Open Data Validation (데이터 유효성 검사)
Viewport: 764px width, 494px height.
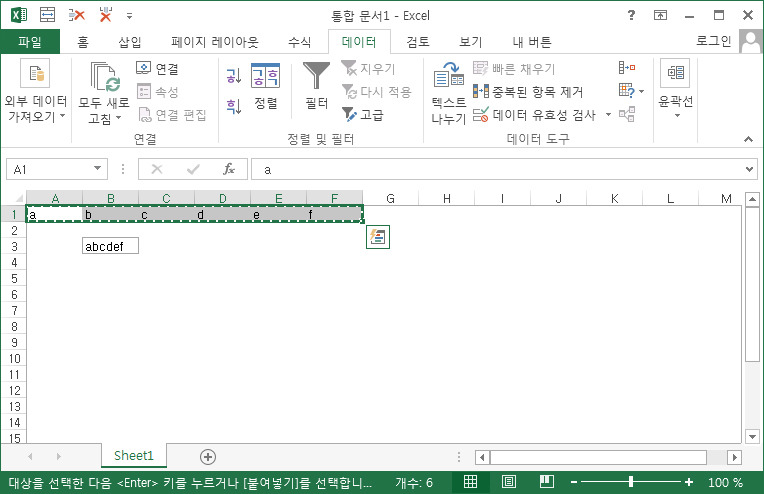pyautogui.click(x=535, y=114)
